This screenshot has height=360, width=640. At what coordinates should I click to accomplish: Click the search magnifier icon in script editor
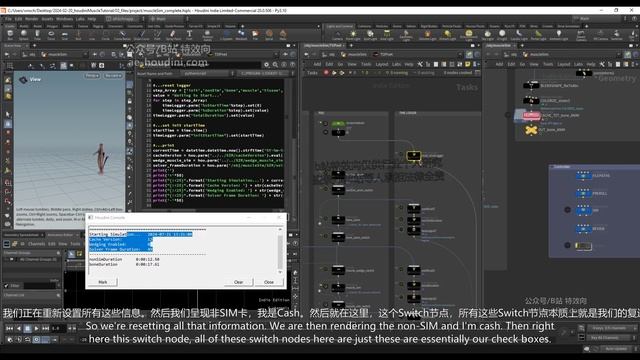276,64
